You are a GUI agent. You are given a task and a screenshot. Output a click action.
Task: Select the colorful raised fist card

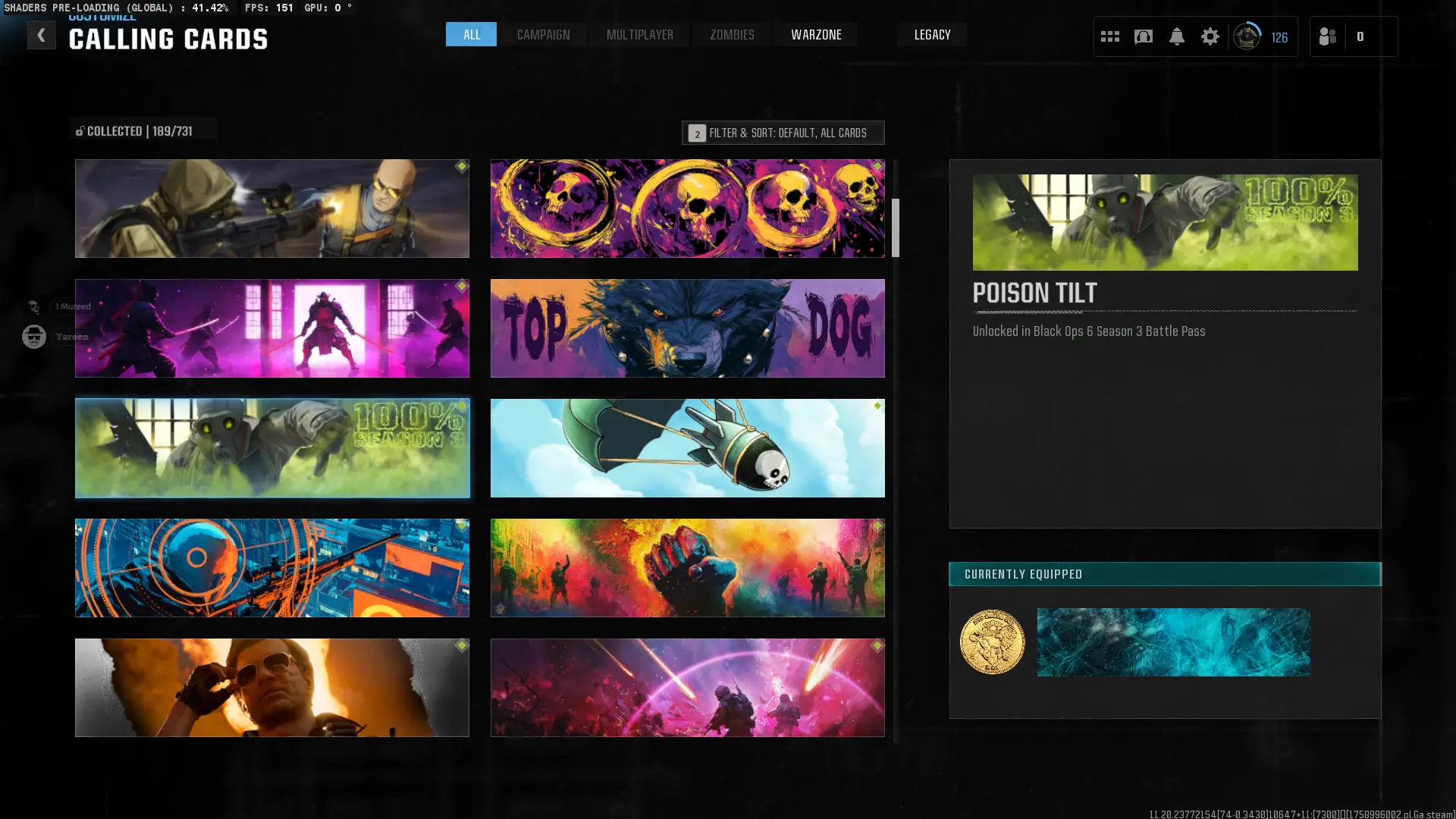[688, 568]
